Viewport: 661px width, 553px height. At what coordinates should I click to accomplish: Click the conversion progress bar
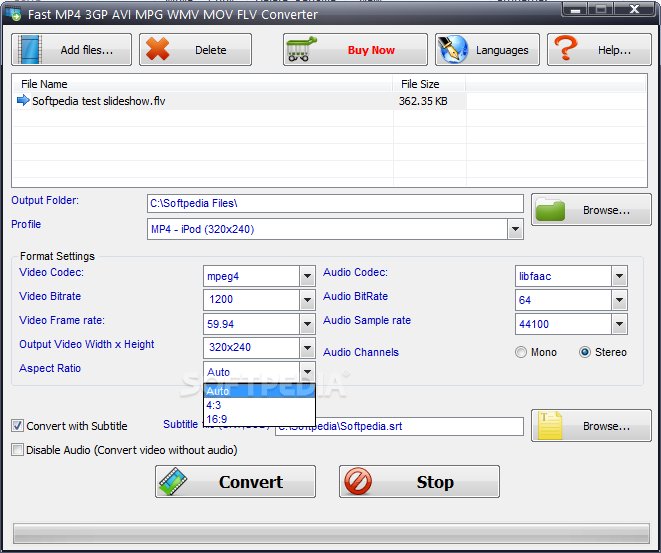[331, 534]
